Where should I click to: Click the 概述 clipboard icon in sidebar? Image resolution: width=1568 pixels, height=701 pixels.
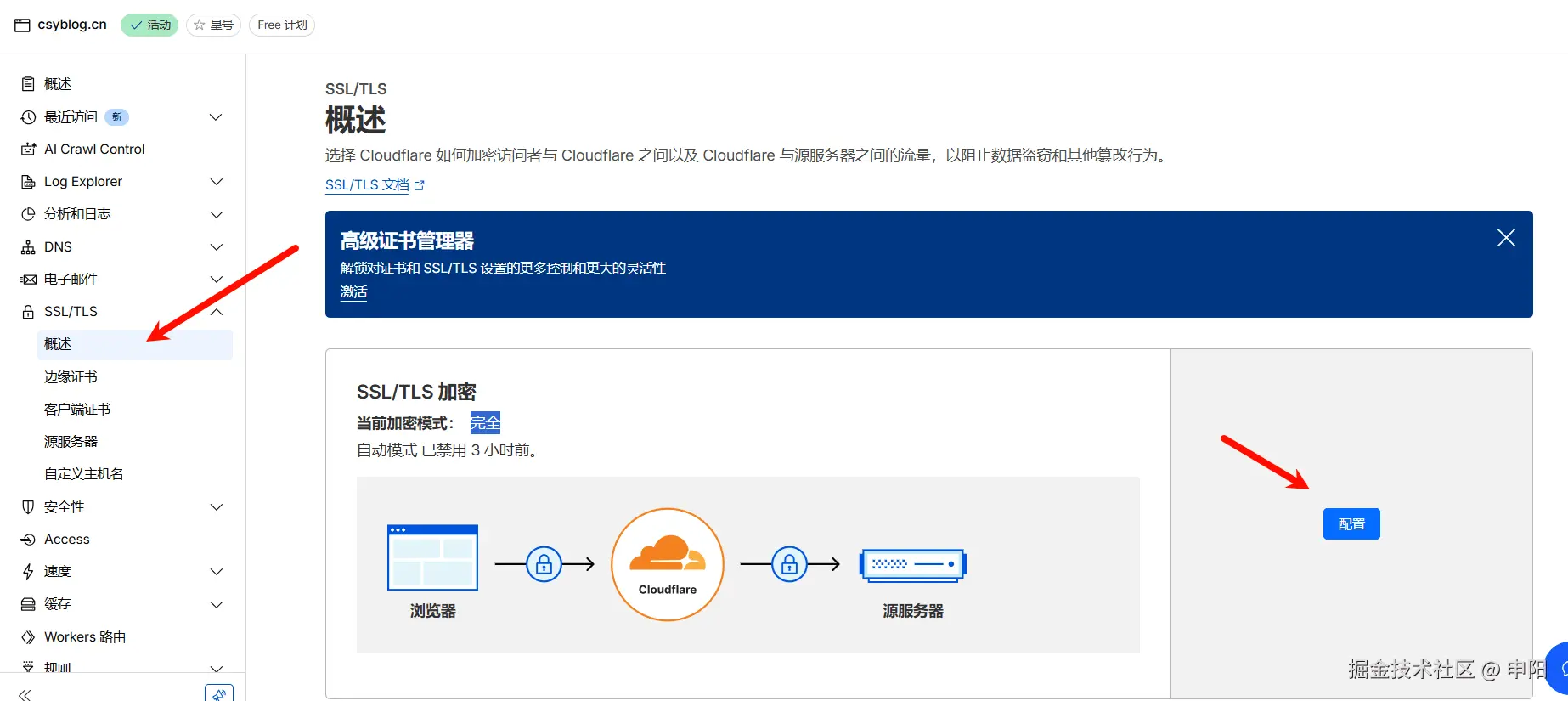(28, 84)
